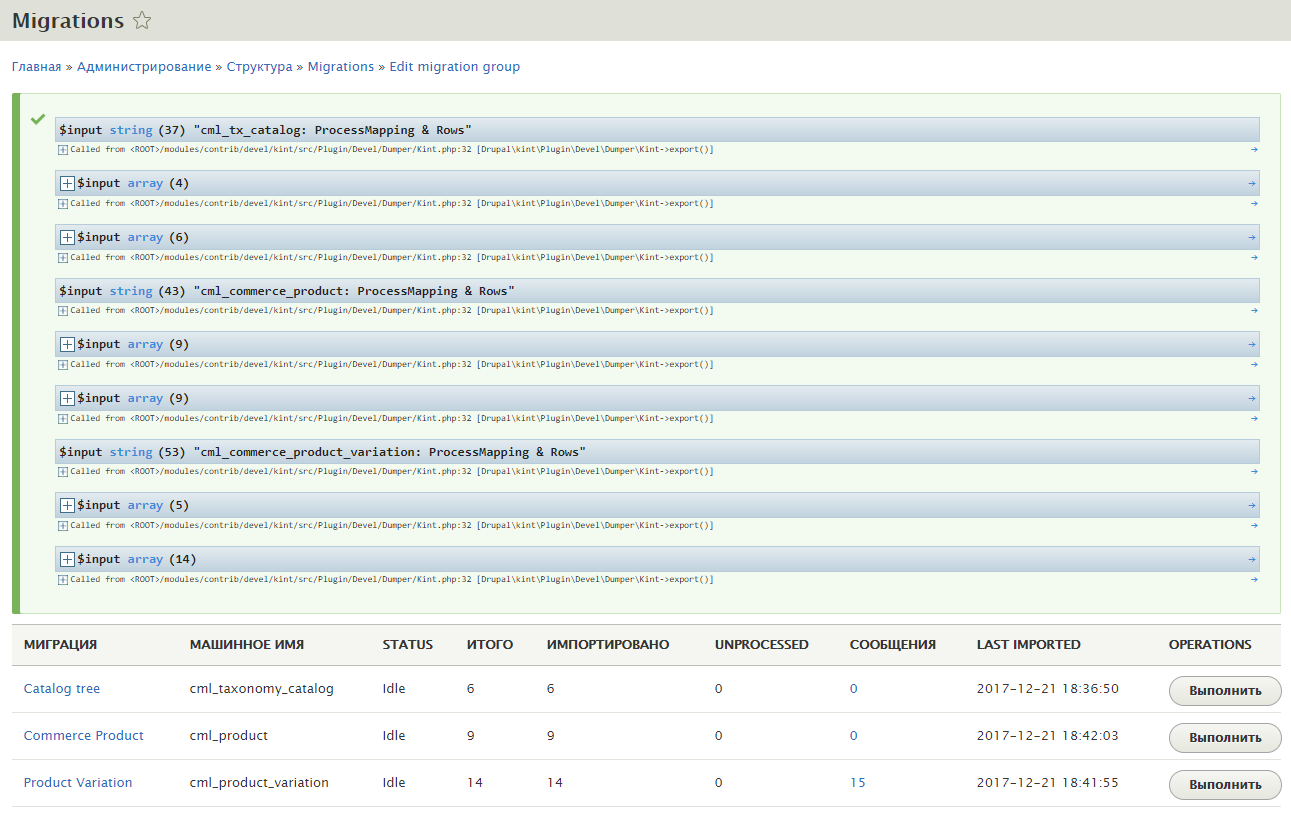Navigate to Структура via breadcrumb

[261, 66]
